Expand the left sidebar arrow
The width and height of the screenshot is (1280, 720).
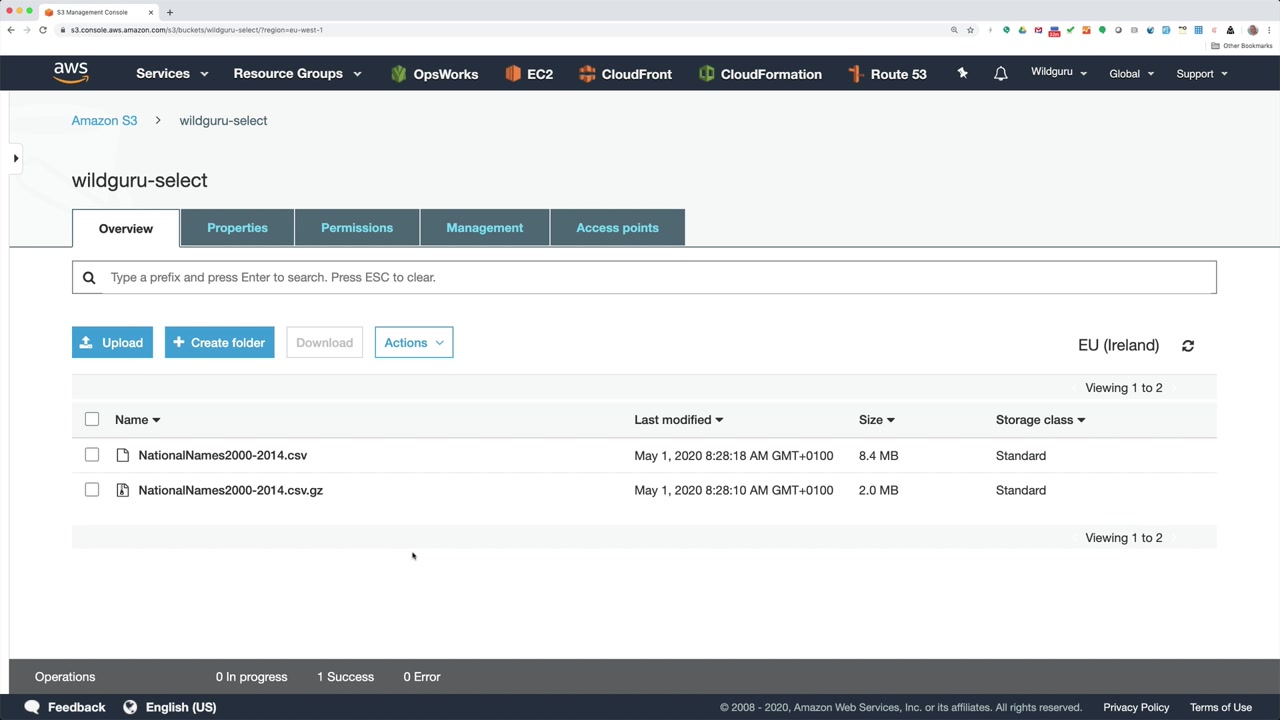click(16, 158)
